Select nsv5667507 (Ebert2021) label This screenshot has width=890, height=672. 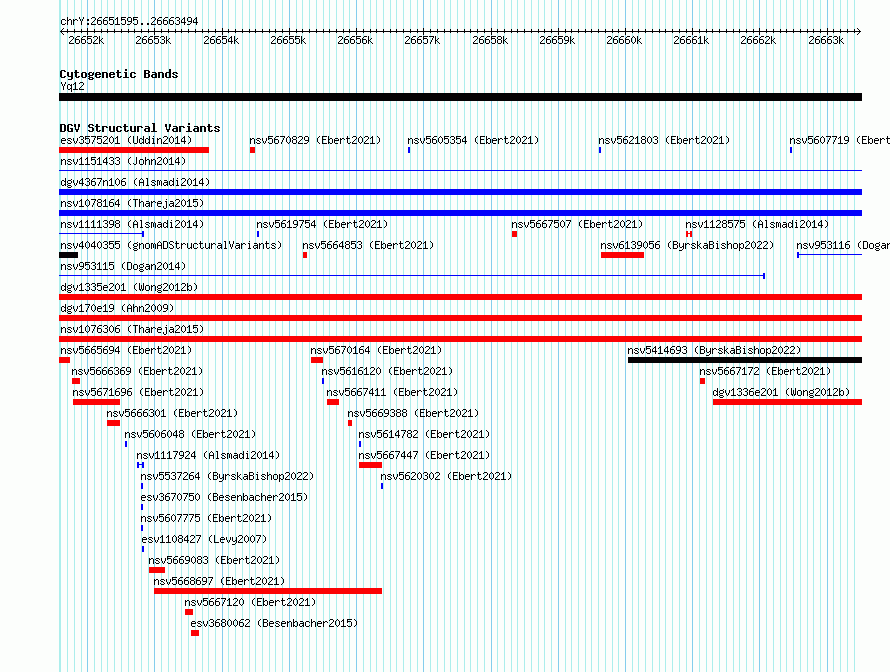click(577, 224)
